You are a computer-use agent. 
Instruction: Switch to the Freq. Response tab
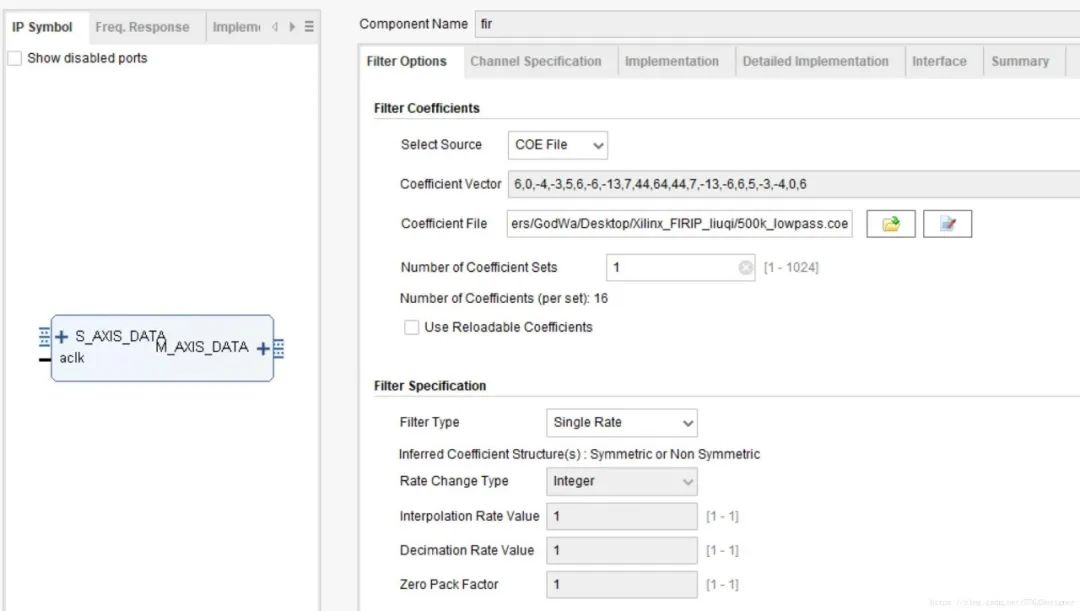(142, 27)
